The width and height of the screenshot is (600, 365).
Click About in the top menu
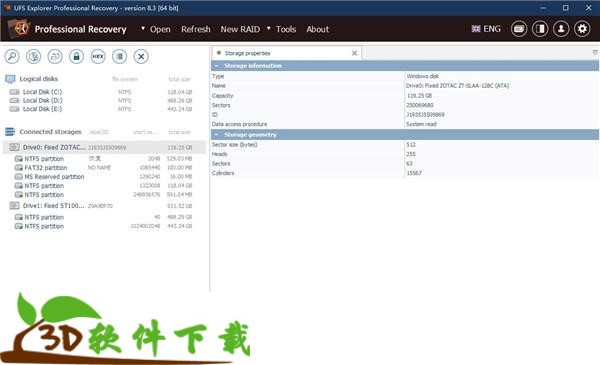point(318,29)
